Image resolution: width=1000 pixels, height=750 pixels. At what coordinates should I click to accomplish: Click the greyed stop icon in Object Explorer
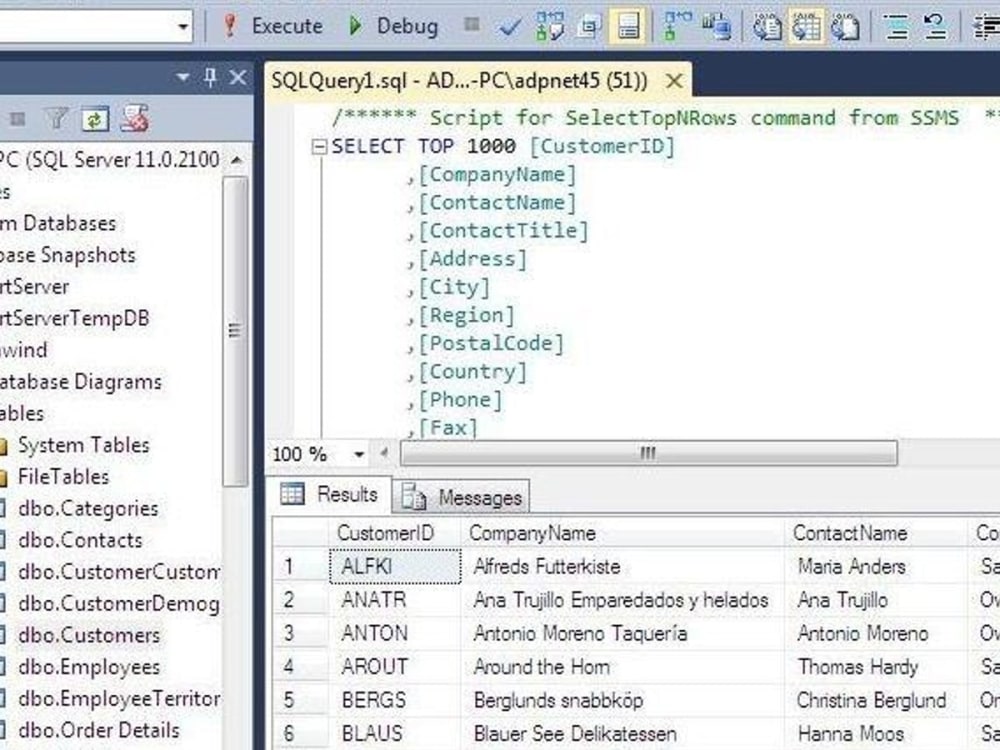(x=18, y=119)
